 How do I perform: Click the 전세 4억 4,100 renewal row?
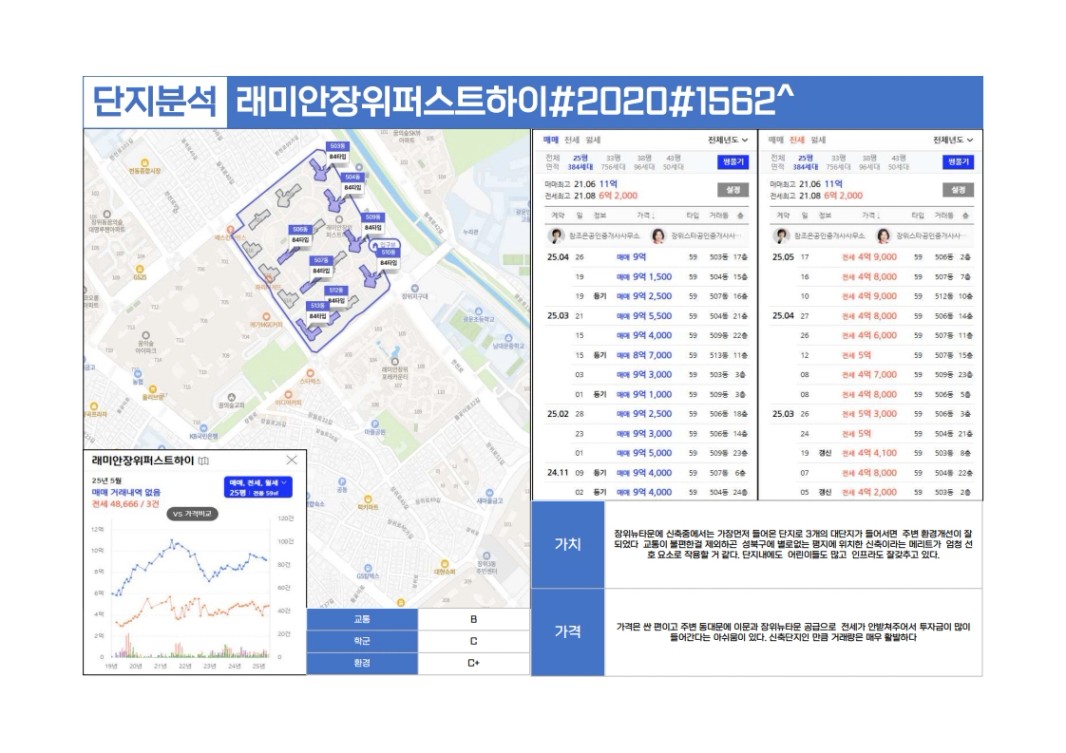click(x=872, y=453)
